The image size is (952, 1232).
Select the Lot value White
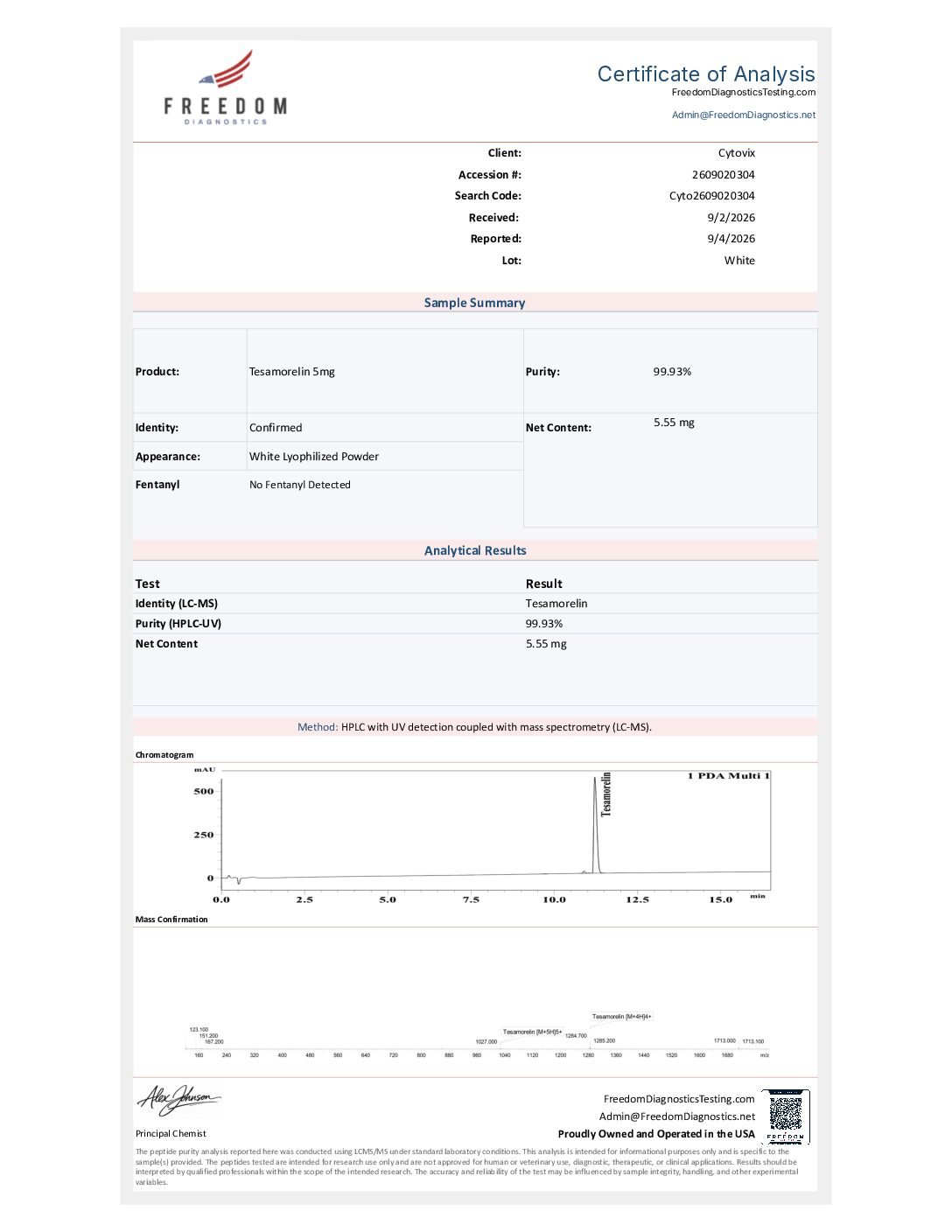[739, 261]
